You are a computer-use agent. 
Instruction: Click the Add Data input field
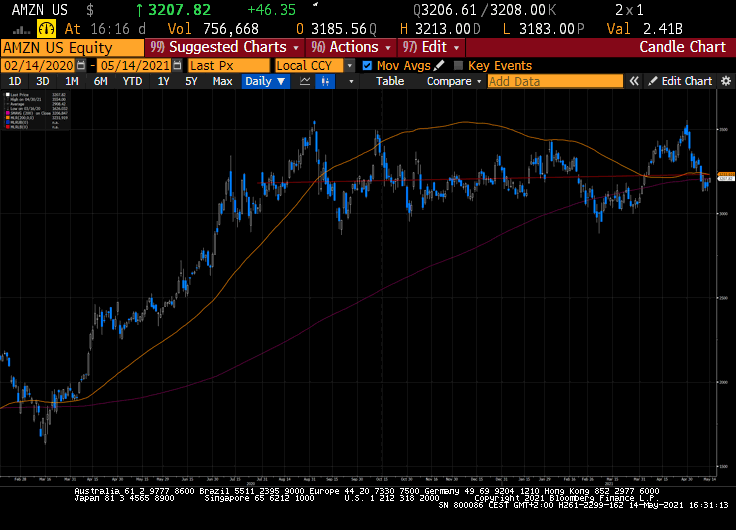pos(555,81)
